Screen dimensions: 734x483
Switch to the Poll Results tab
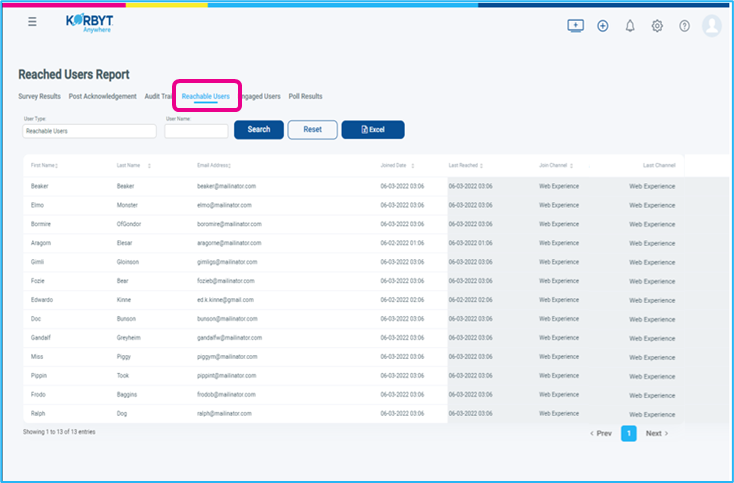coord(305,96)
